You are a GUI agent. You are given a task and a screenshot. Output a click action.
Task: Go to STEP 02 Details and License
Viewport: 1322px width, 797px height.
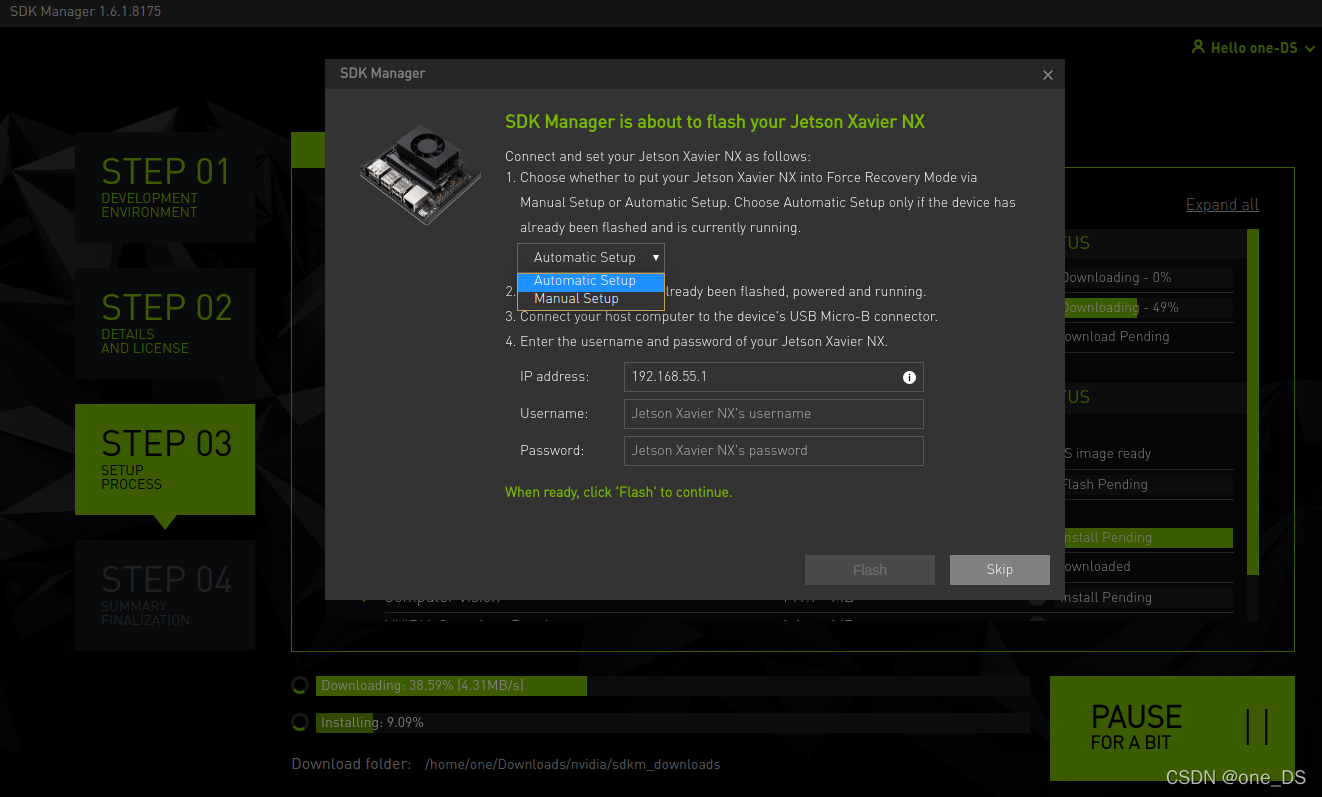165,323
